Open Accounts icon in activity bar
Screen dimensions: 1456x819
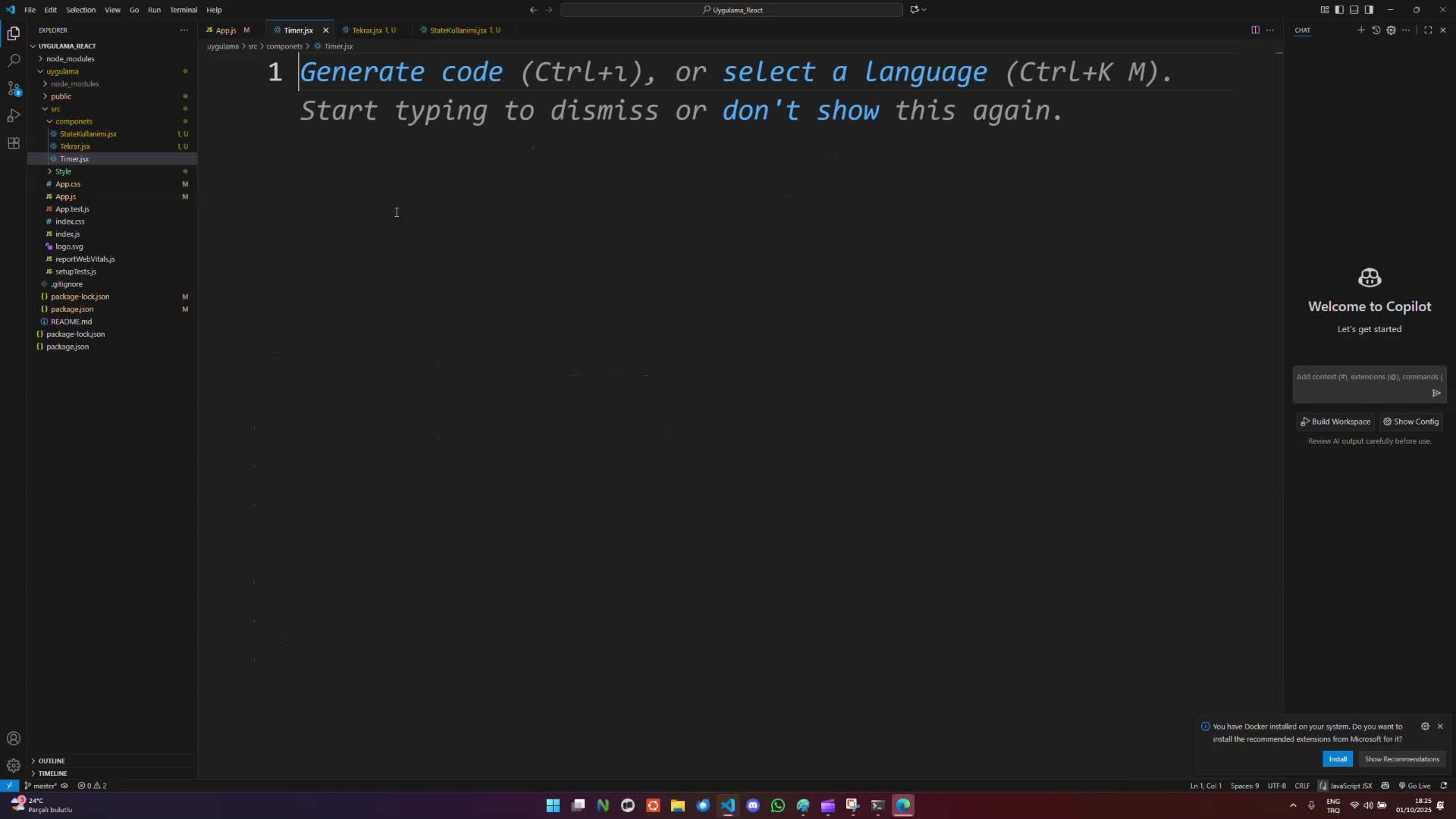tap(14, 738)
